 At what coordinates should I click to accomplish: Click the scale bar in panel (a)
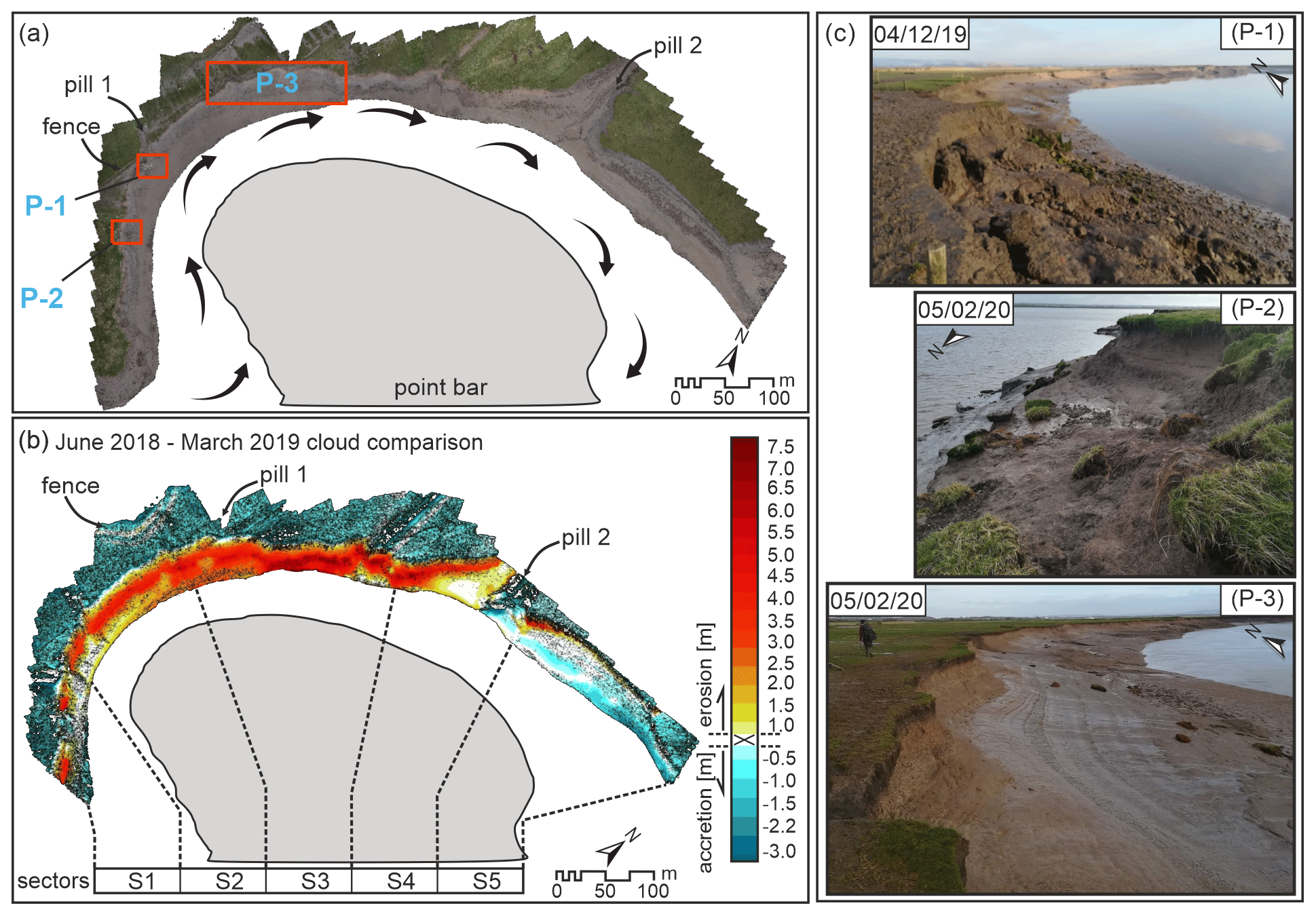724,382
